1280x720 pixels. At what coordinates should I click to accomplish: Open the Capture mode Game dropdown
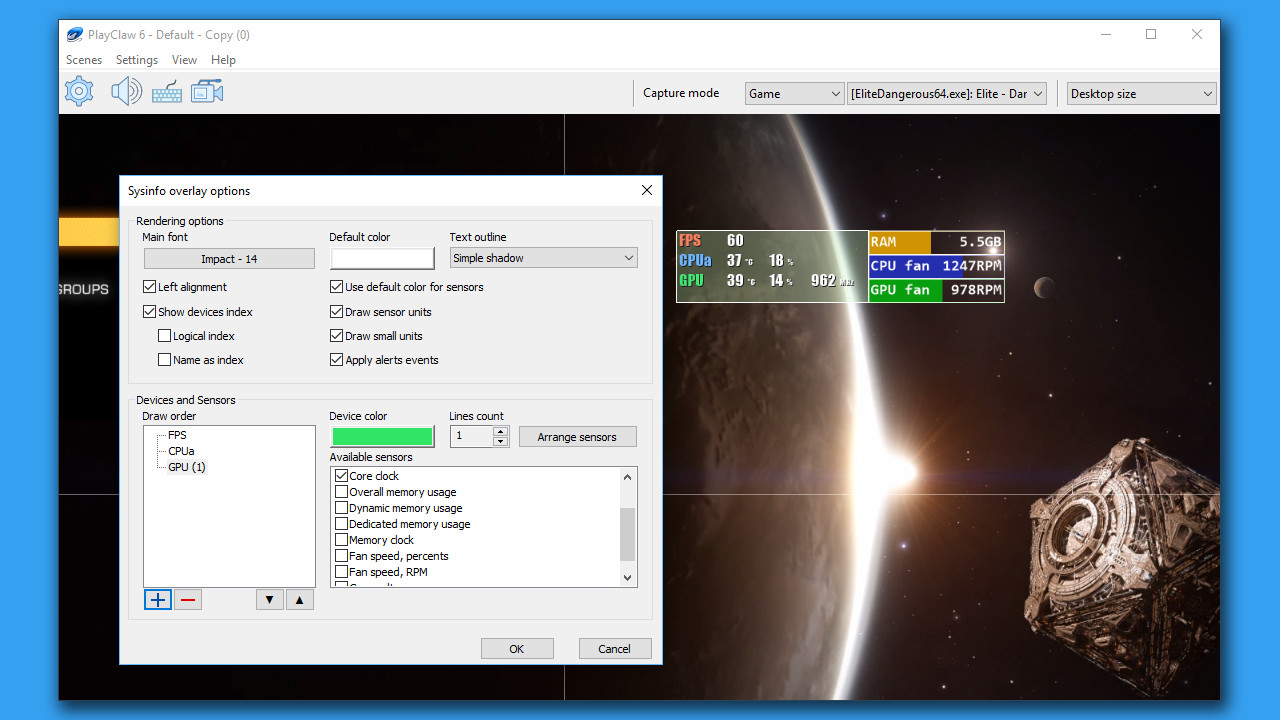coord(794,93)
